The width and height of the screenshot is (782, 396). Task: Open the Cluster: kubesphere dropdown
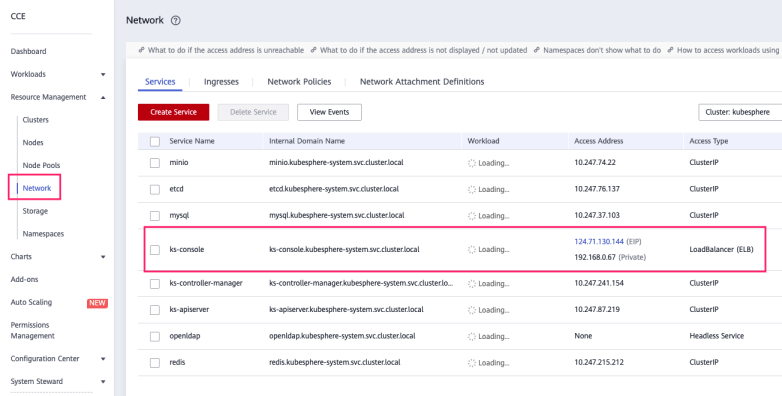pos(740,112)
